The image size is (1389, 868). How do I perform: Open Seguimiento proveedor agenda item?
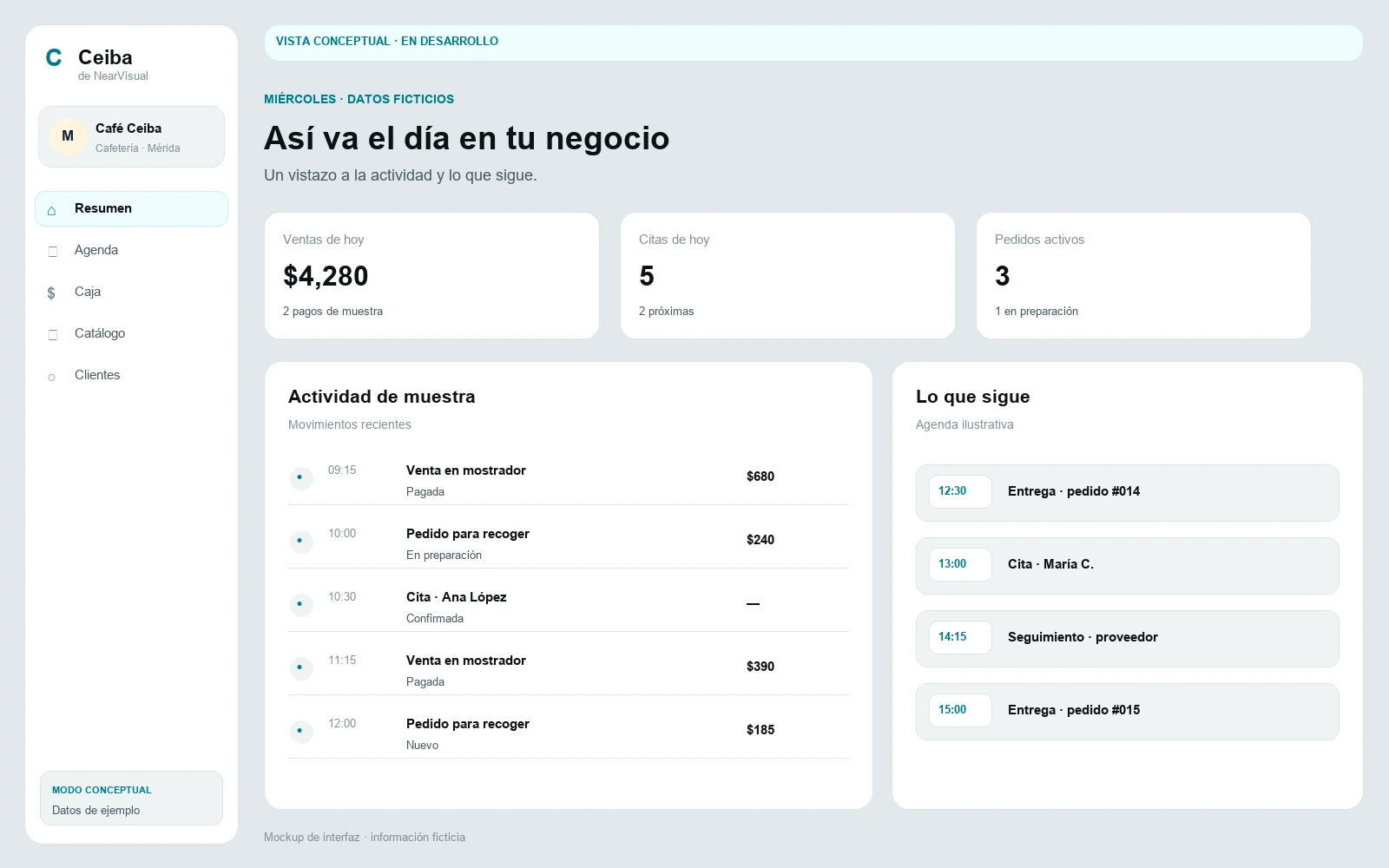[1127, 639]
